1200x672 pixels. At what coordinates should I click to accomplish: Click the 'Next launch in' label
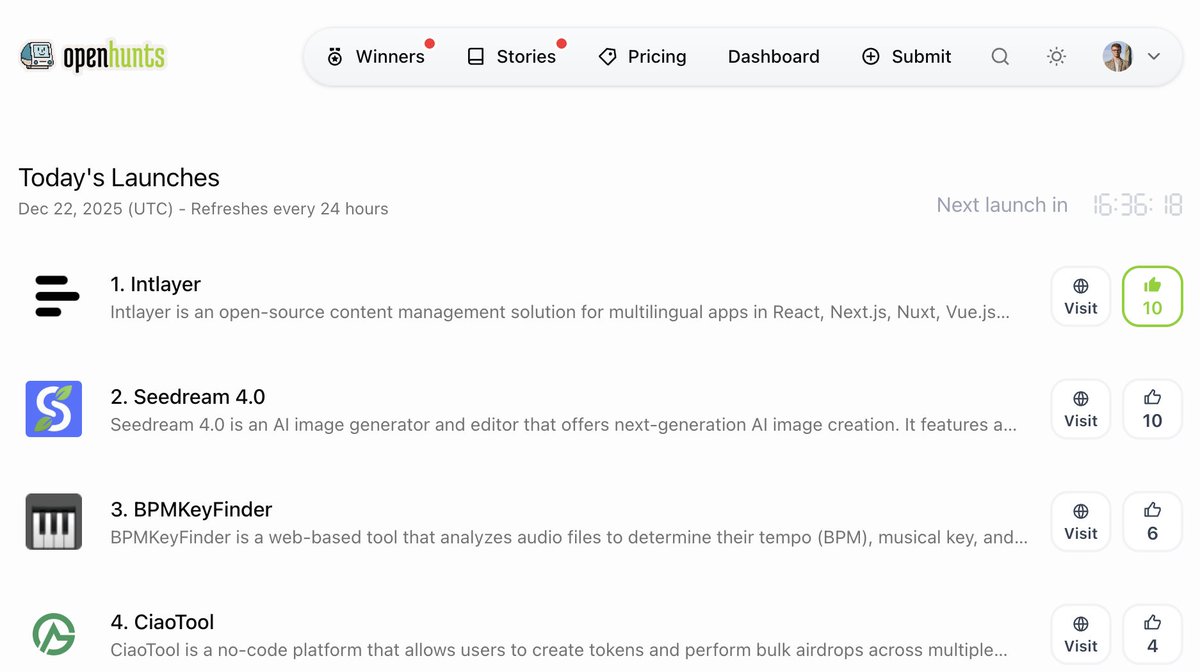[1002, 205]
